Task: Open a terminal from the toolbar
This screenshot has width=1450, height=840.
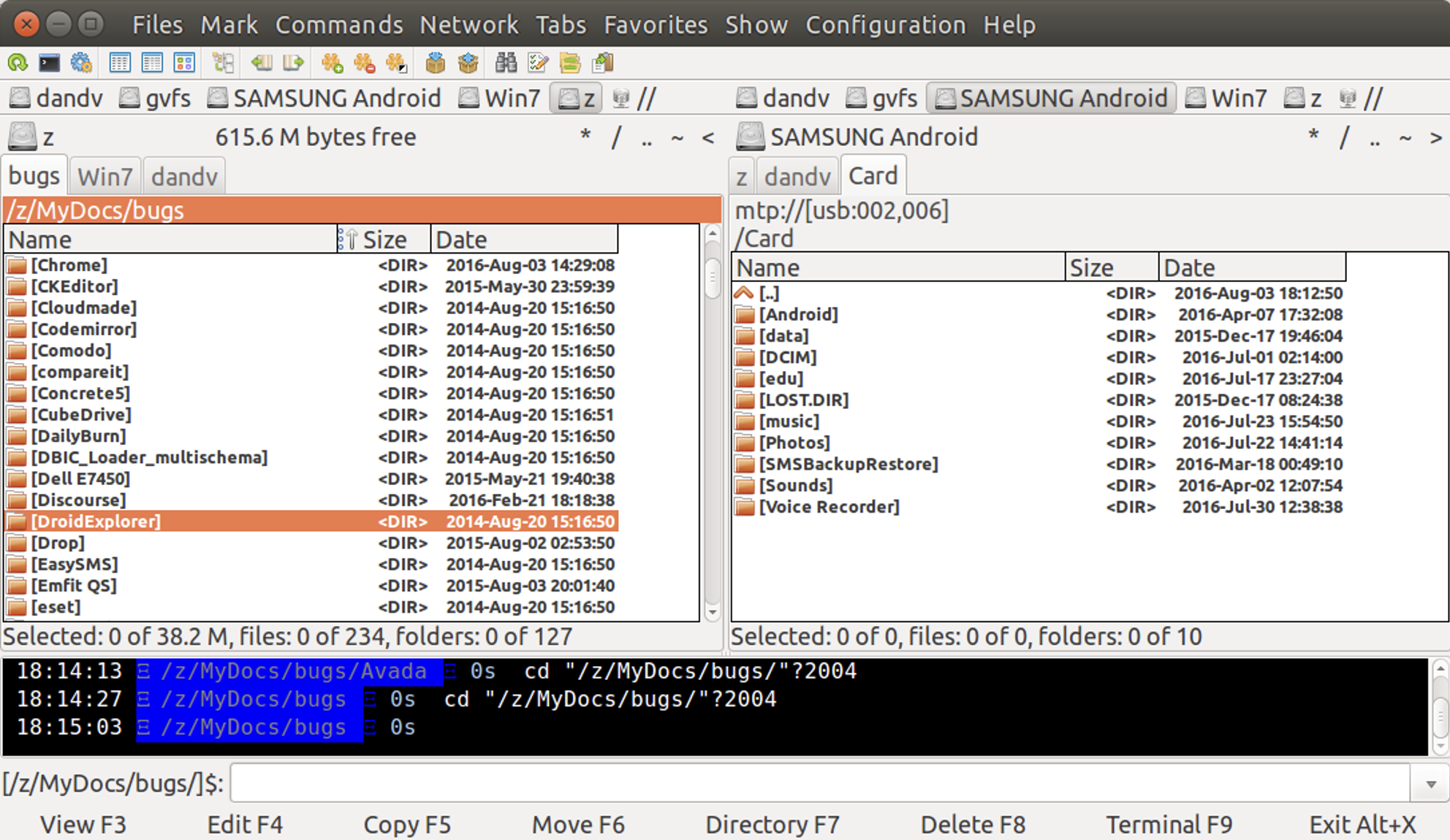Action: 48,62
